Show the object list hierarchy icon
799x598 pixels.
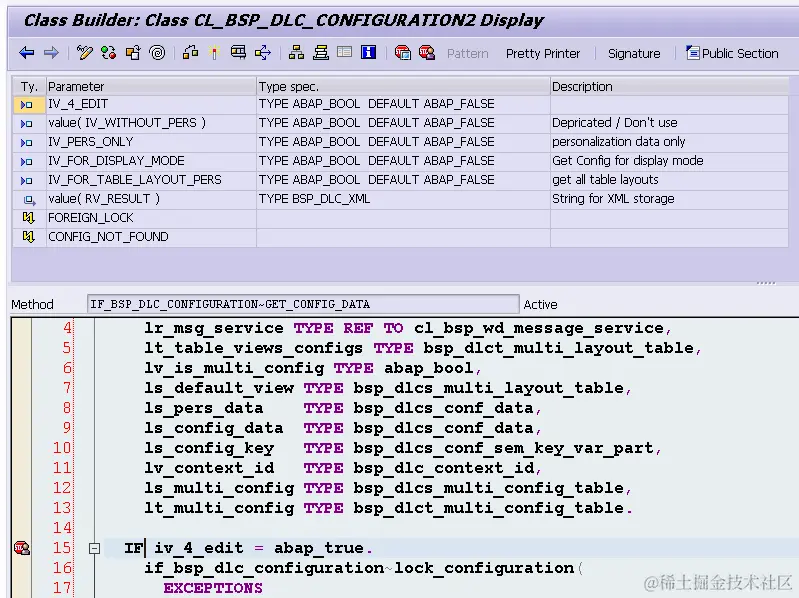tap(296, 52)
